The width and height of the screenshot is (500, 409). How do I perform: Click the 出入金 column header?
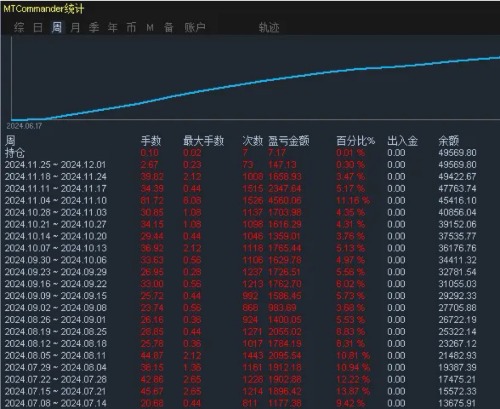coord(402,141)
